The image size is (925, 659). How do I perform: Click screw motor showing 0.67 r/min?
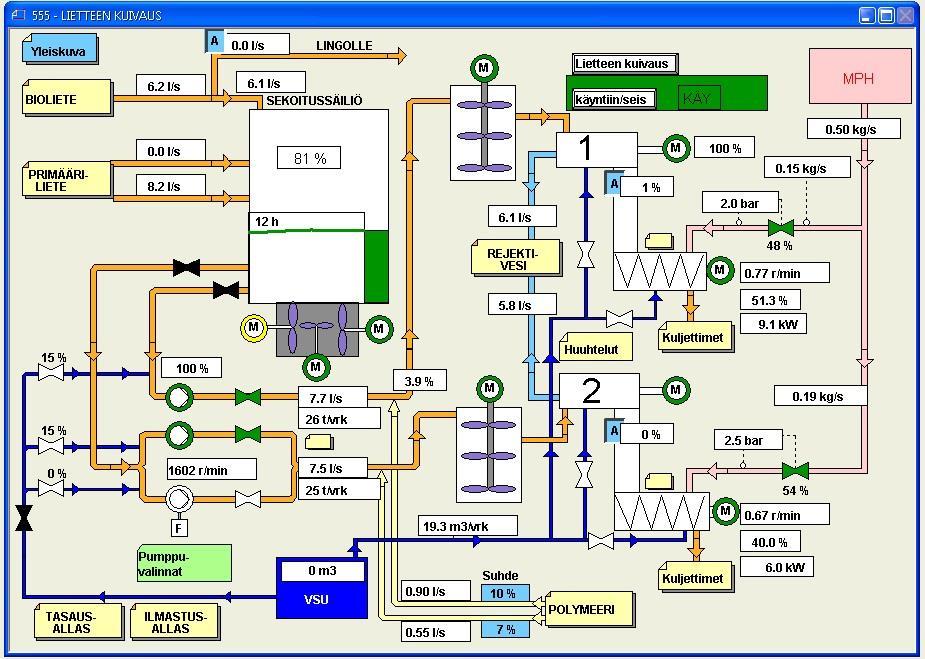[x=725, y=511]
